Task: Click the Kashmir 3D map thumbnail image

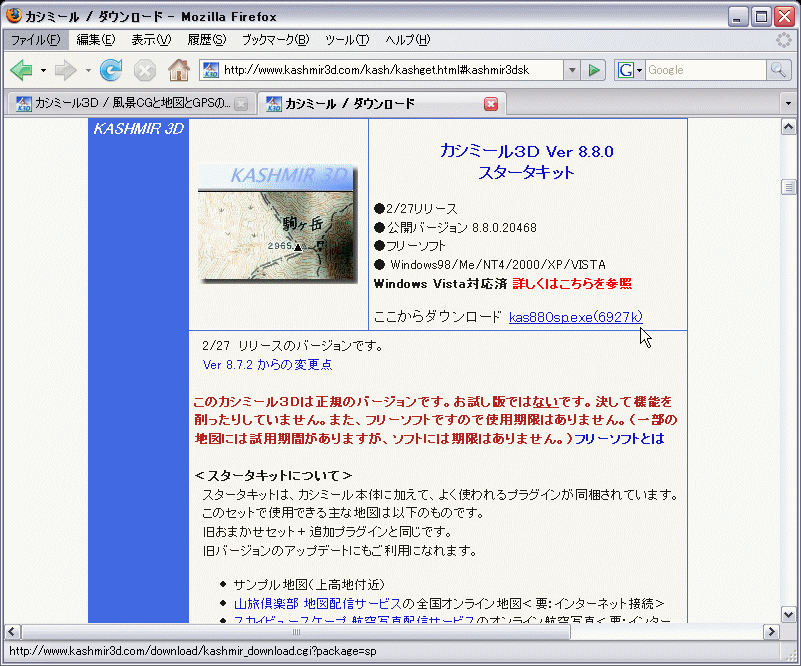Action: pos(278,224)
